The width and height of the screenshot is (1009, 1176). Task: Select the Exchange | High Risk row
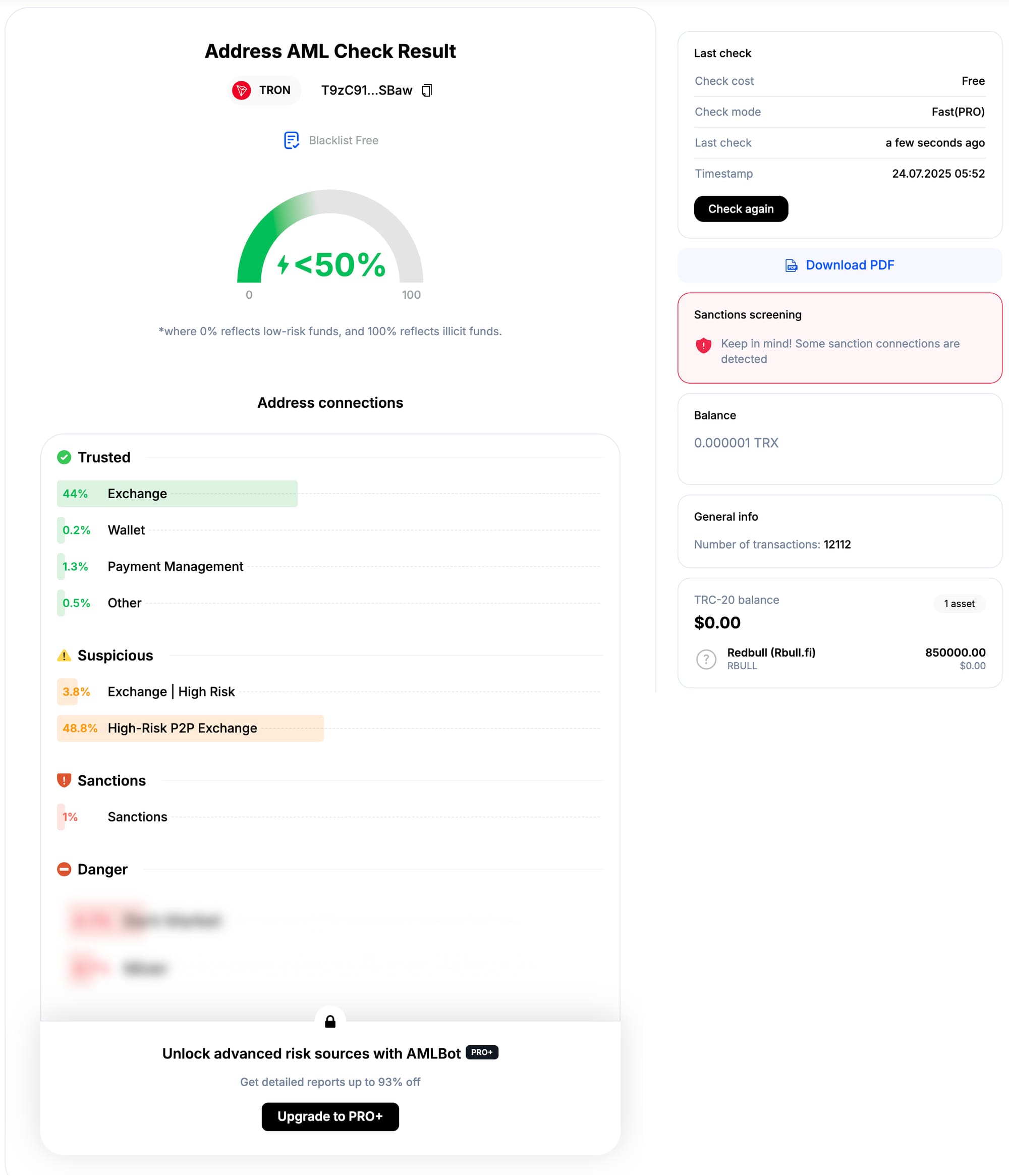171,691
